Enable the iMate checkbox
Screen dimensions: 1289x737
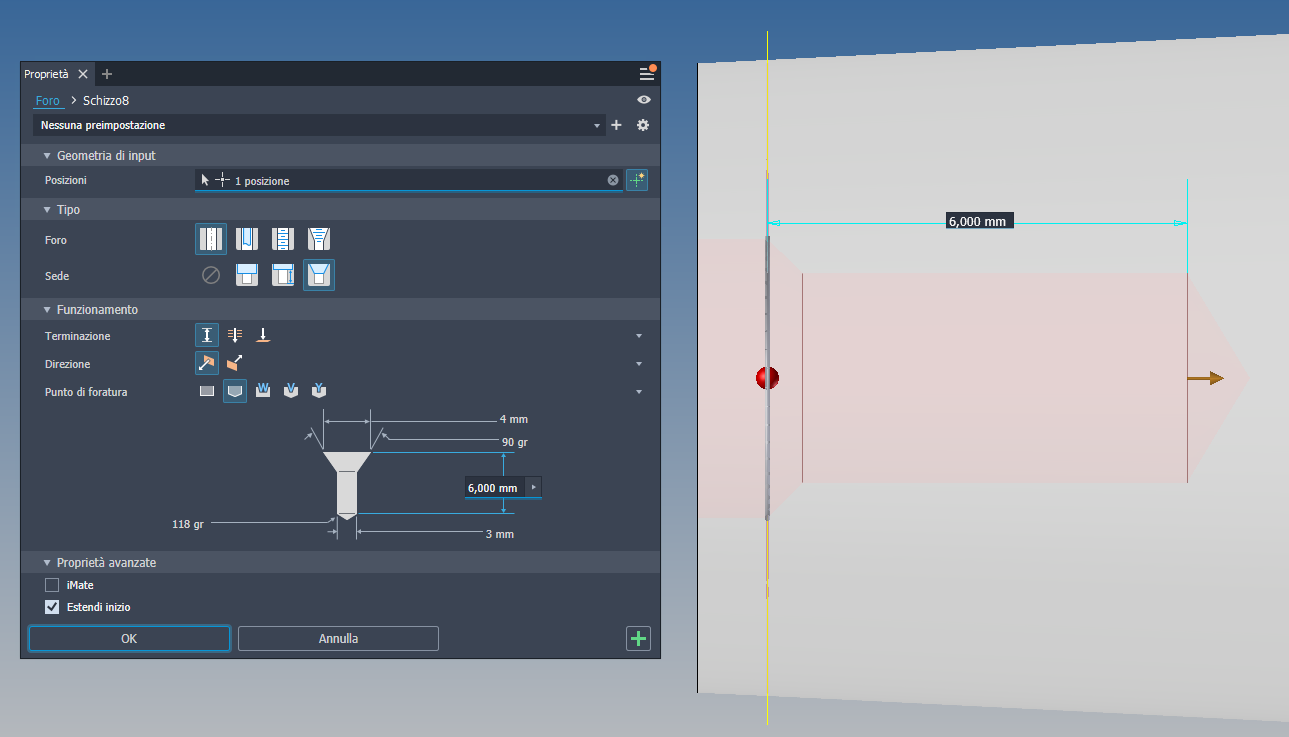[x=51, y=585]
